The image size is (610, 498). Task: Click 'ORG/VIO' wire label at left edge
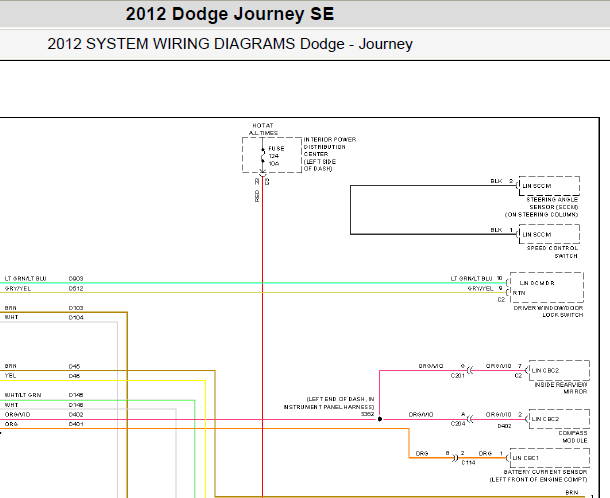tap(17, 414)
